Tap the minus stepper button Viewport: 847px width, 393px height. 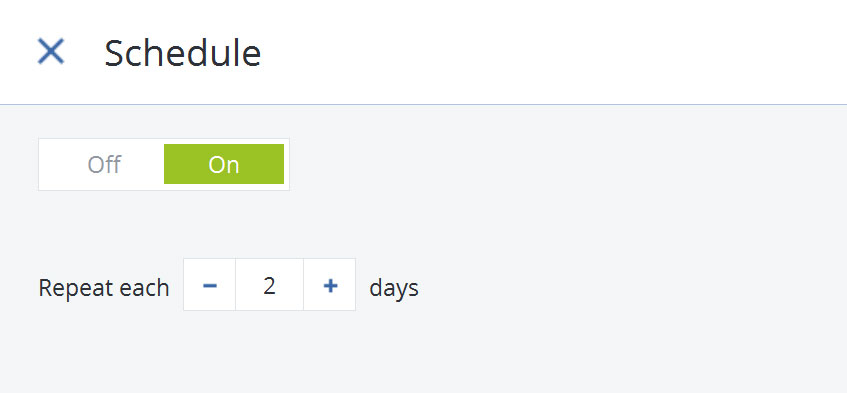[210, 284]
